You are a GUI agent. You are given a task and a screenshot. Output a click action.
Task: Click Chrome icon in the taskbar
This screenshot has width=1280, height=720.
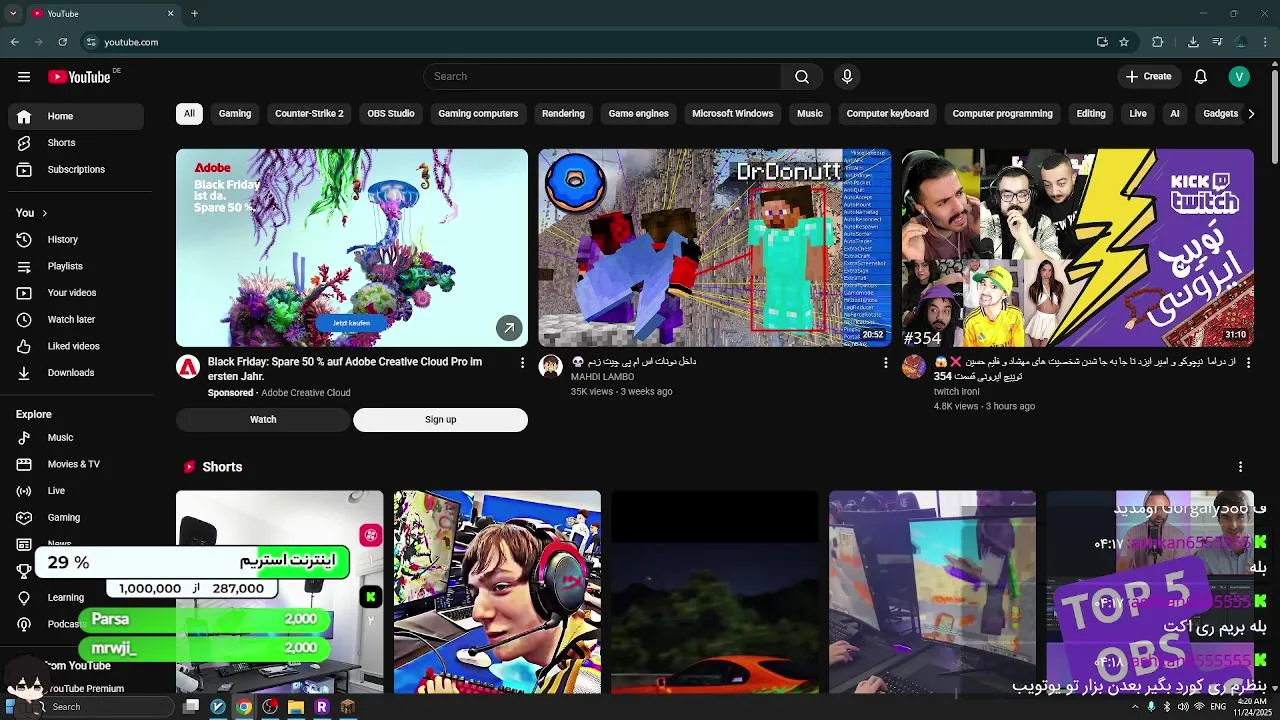point(243,707)
